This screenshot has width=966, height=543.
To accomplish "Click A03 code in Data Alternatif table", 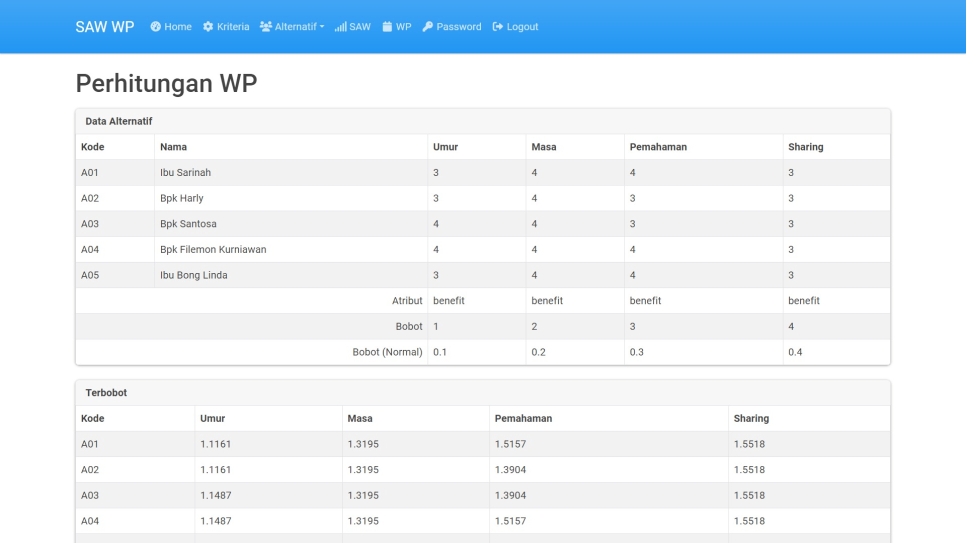I will 90,224.
